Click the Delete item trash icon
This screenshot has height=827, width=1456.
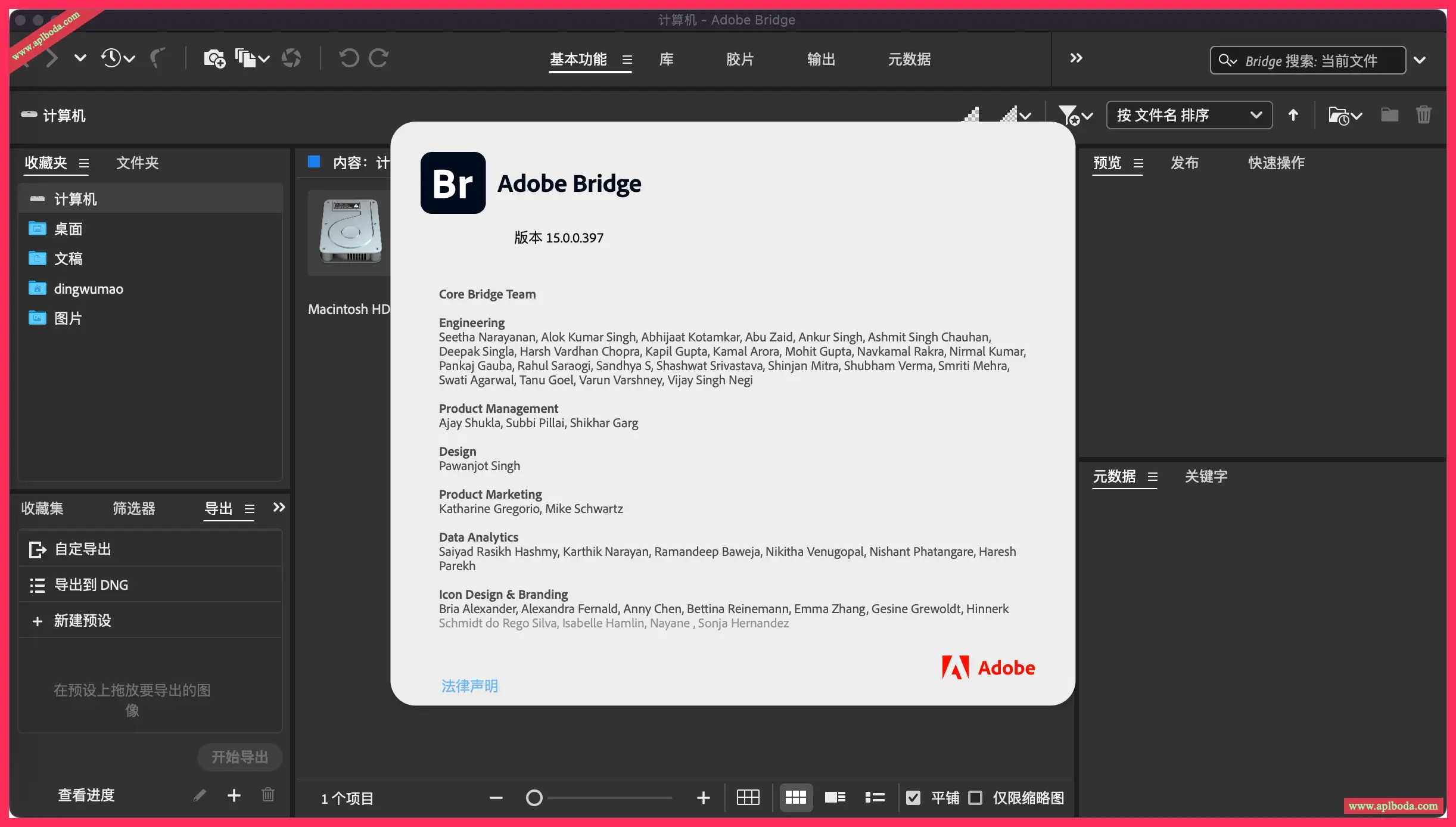click(x=1424, y=114)
